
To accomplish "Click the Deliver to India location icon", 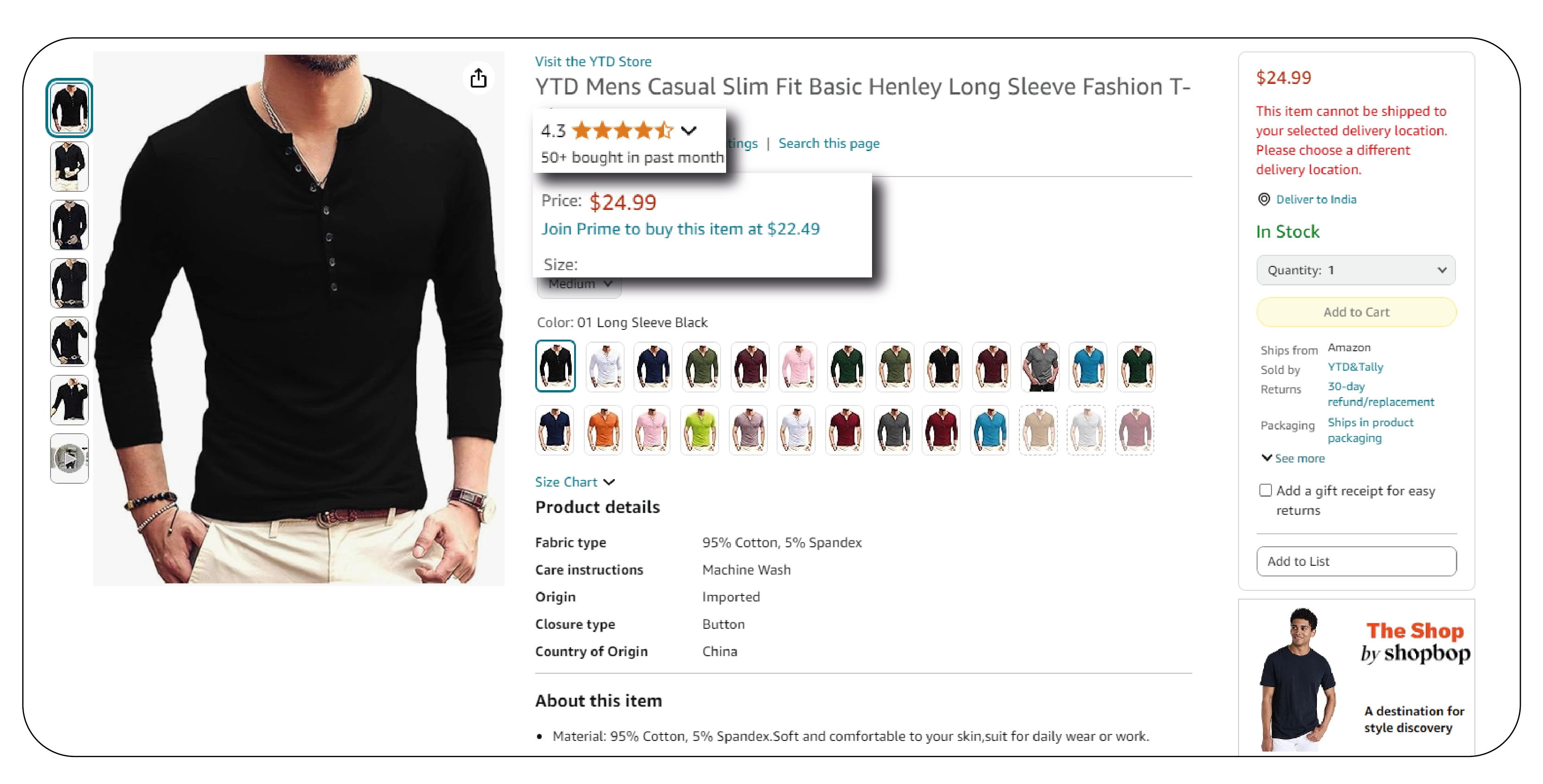I will (x=1264, y=199).
